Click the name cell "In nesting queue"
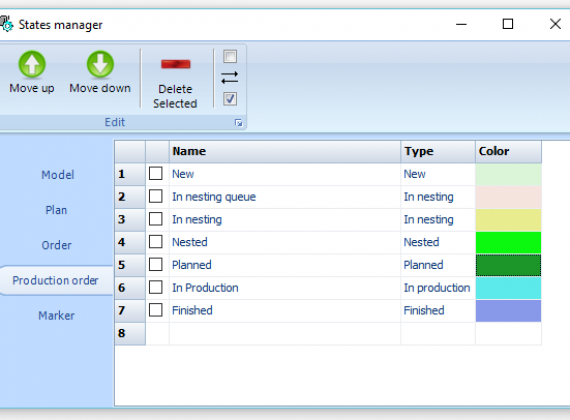 point(285,197)
